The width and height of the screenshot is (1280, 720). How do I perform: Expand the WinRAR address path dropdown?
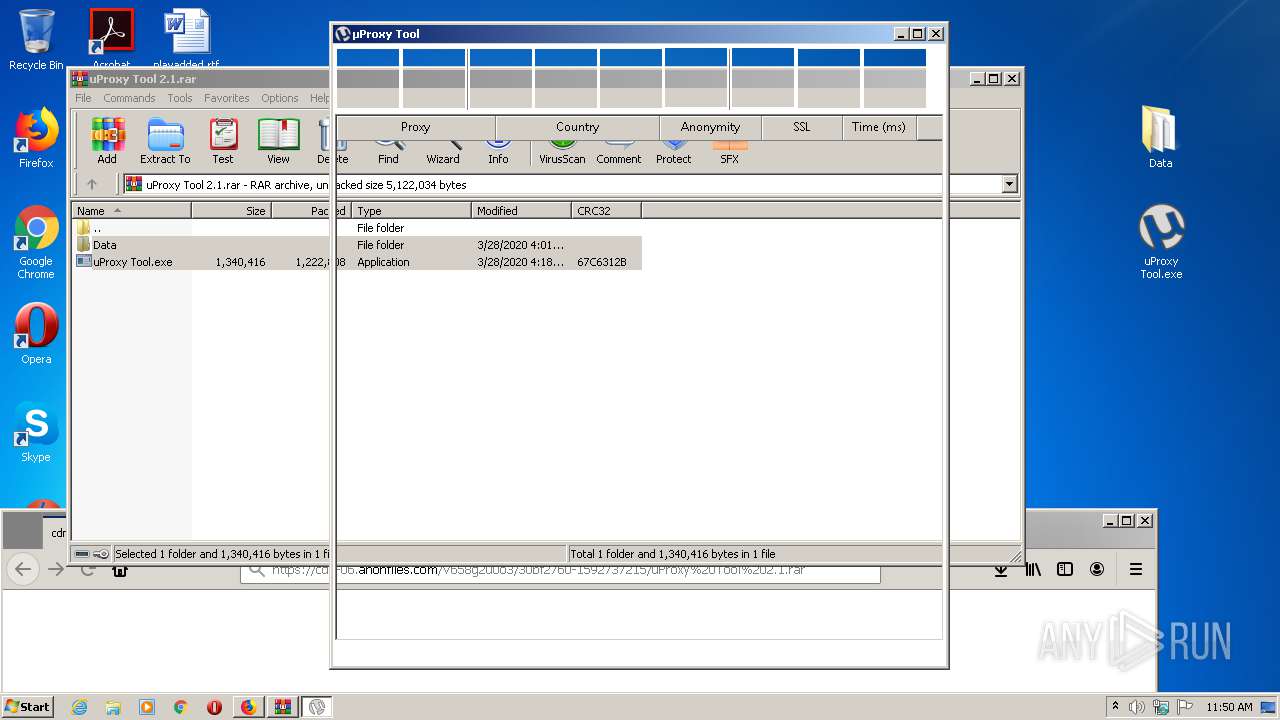(x=1009, y=184)
